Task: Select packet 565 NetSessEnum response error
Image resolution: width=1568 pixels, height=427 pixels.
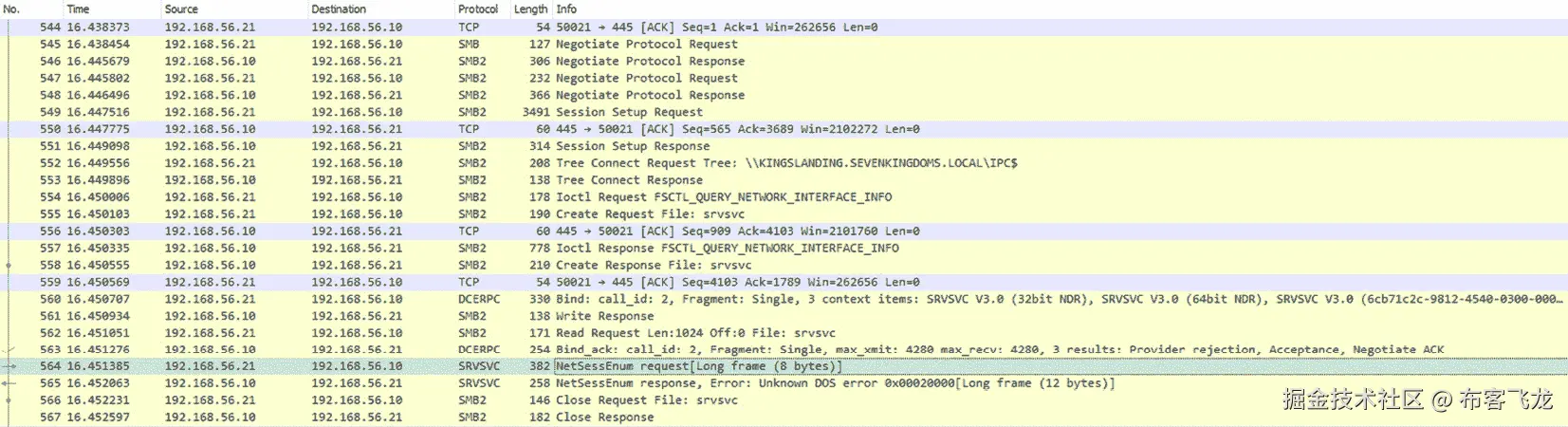Action: coord(784,383)
